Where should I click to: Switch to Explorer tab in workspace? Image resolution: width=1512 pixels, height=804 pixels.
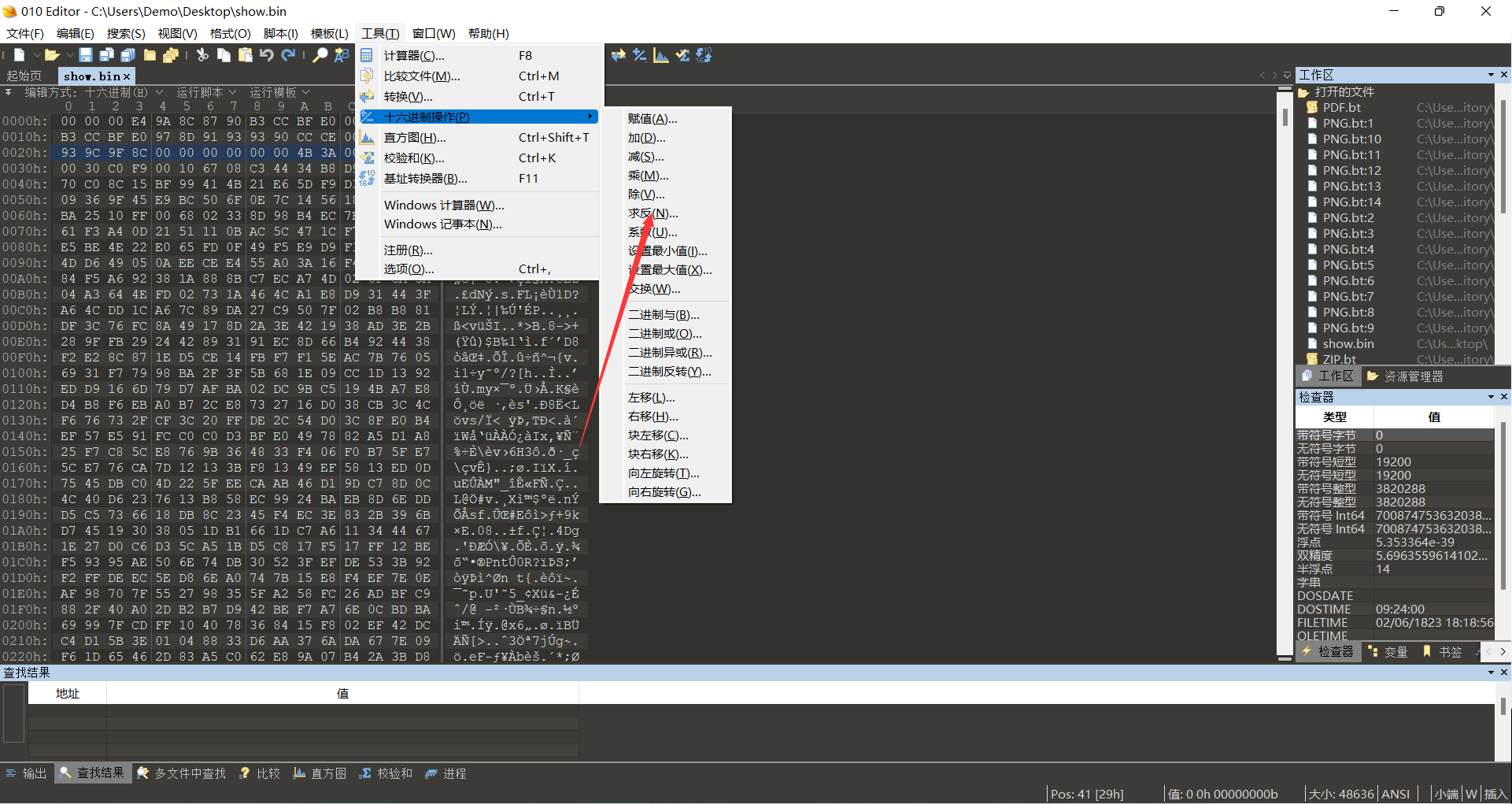coord(1406,376)
